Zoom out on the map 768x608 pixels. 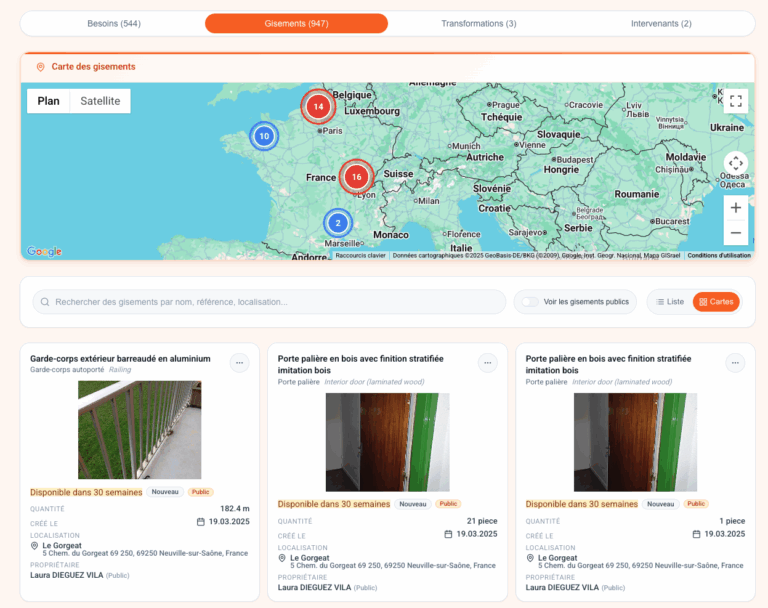click(736, 233)
